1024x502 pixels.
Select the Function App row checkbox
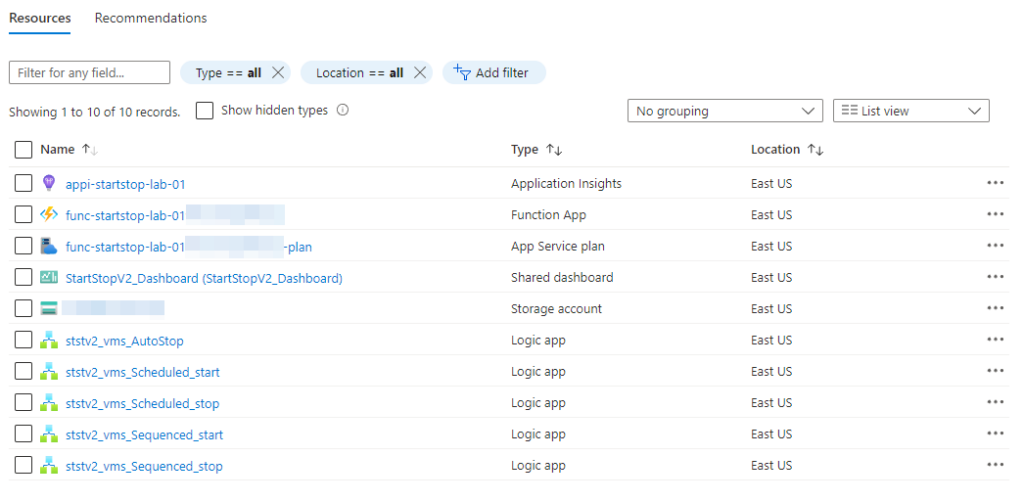click(23, 214)
